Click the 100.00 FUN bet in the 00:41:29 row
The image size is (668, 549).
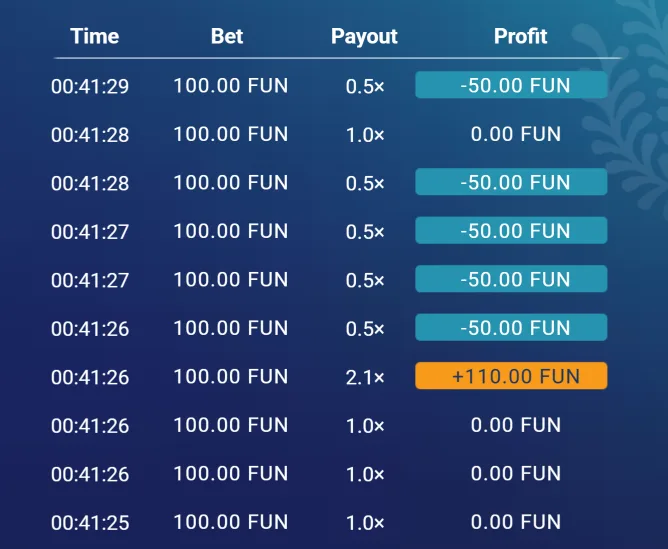230,85
